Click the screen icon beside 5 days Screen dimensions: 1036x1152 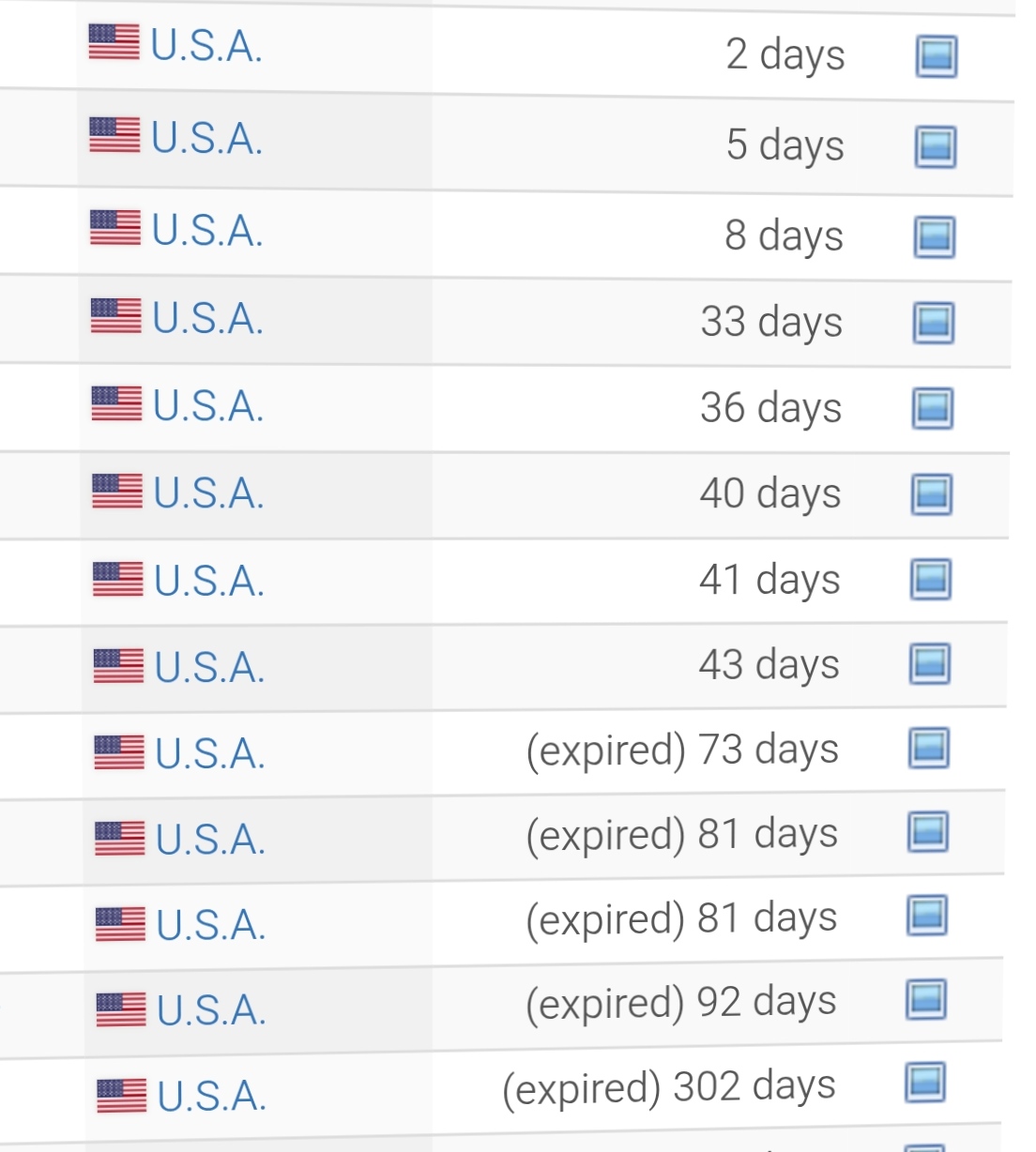[935, 147]
